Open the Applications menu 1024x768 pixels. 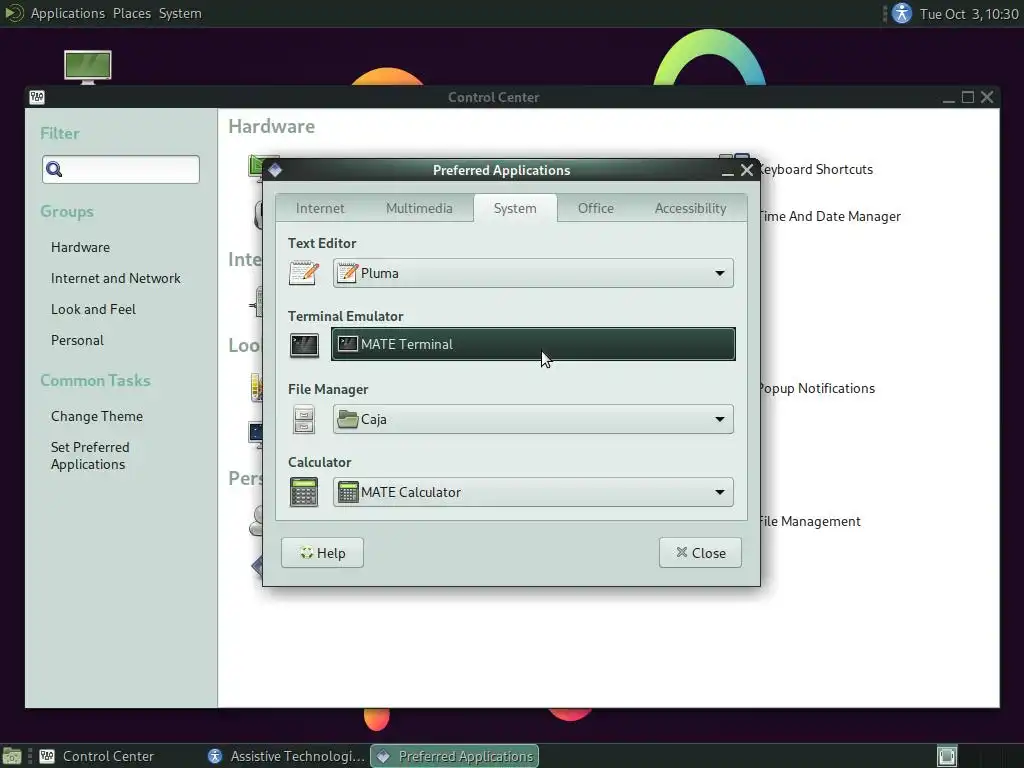pyautogui.click(x=67, y=13)
